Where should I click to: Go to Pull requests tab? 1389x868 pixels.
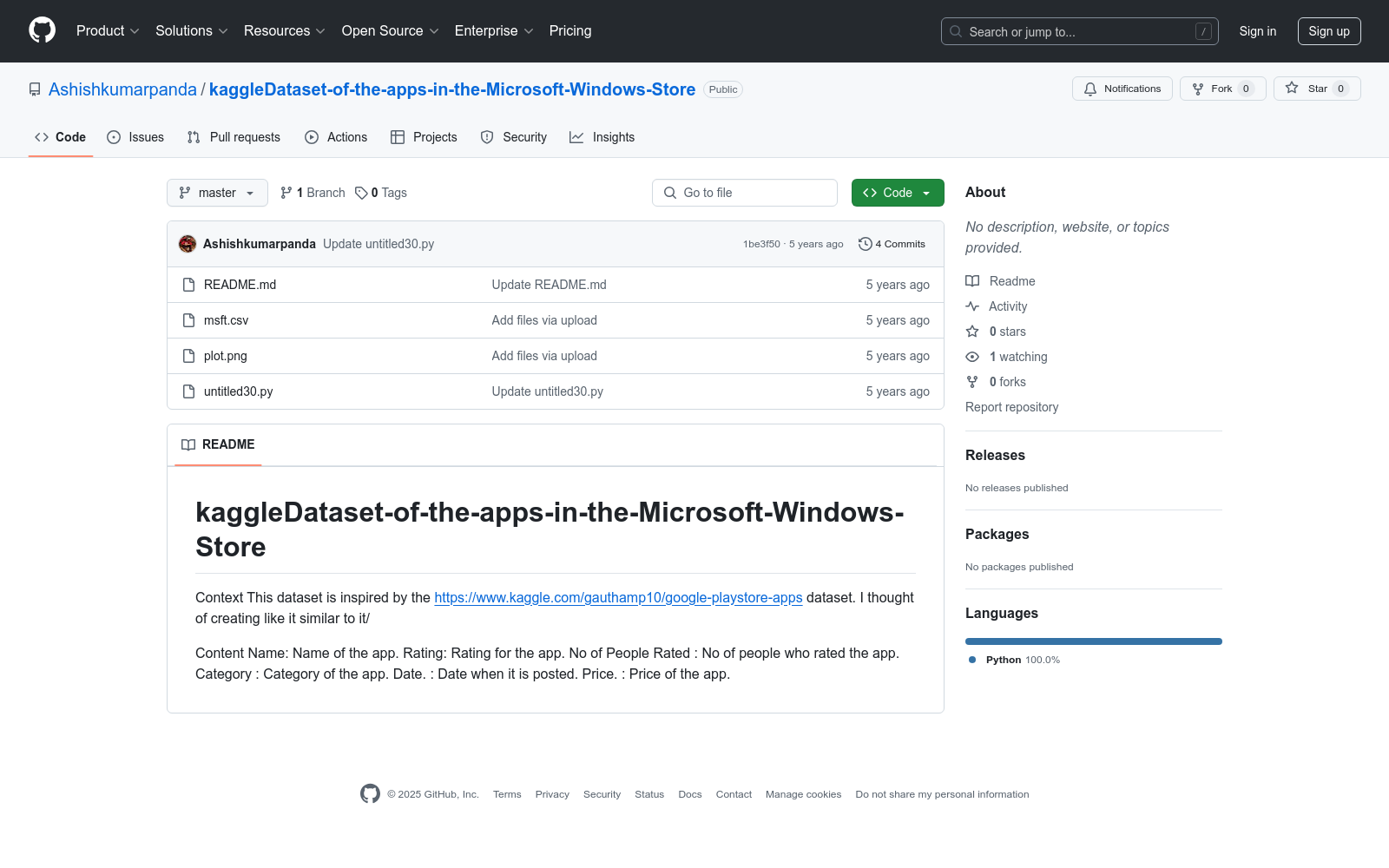[234, 137]
